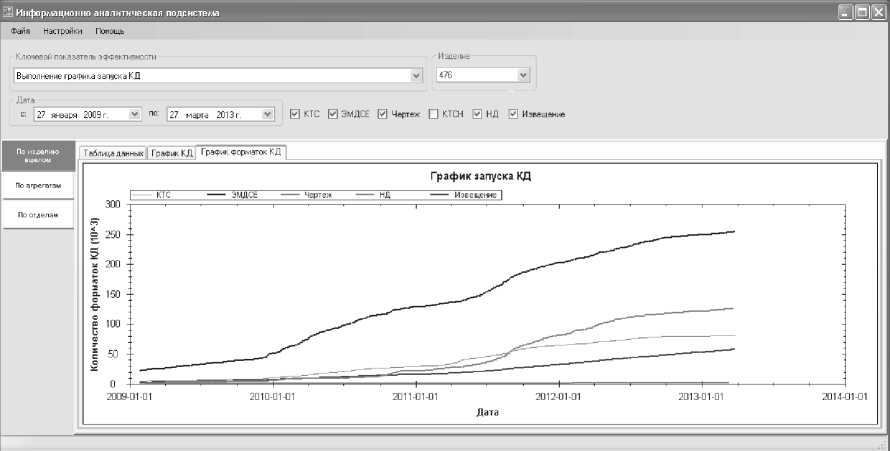
Task: Open the Файл menu
Action: 20,31
